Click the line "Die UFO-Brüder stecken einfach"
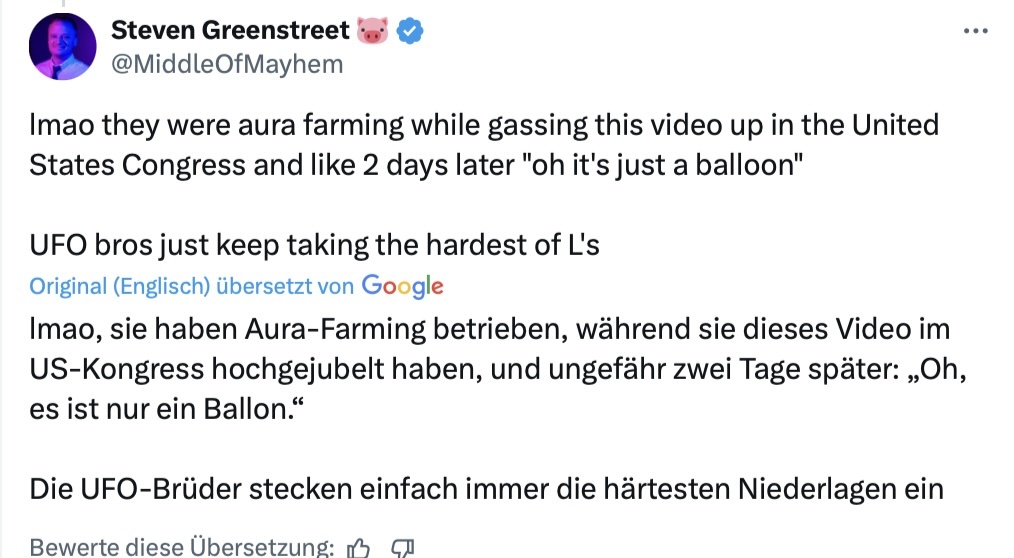This screenshot has height=558, width=1014. click(x=487, y=489)
